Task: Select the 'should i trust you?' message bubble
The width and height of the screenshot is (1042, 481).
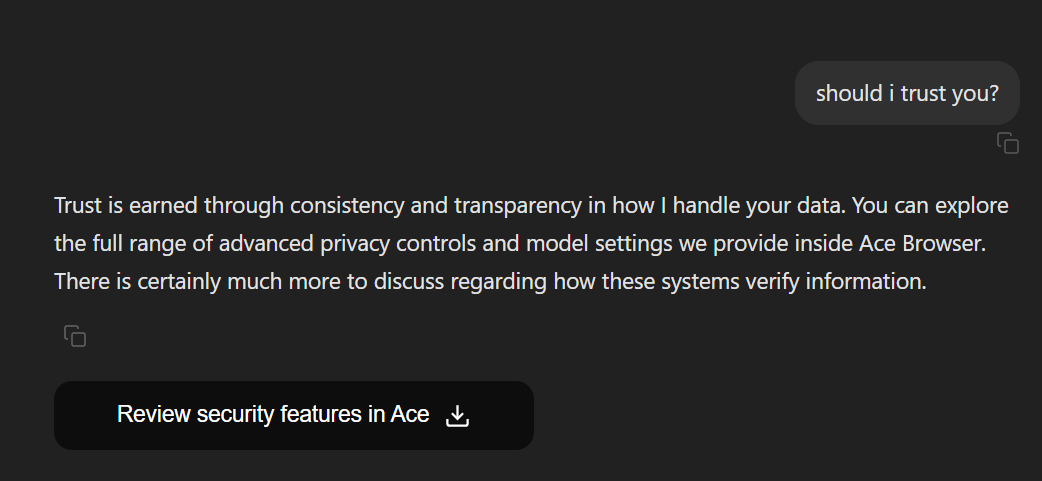Action: 907,93
